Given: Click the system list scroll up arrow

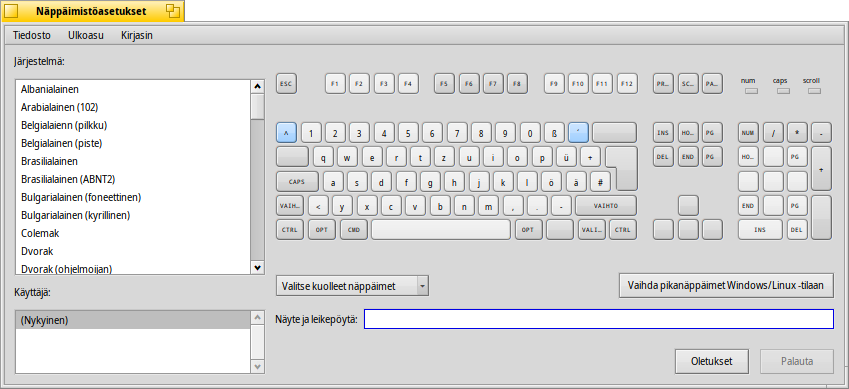Looking at the screenshot, I should click(258, 86).
